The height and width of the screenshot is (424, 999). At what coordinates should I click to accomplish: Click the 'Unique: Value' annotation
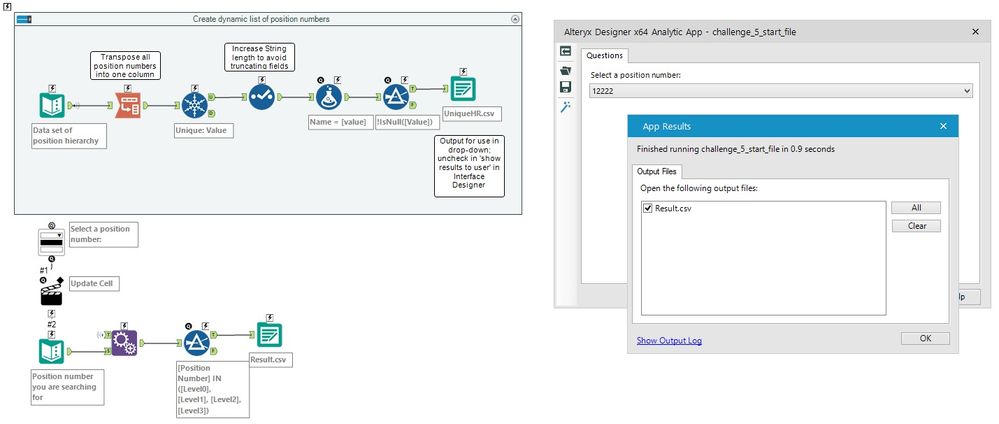[x=204, y=131]
